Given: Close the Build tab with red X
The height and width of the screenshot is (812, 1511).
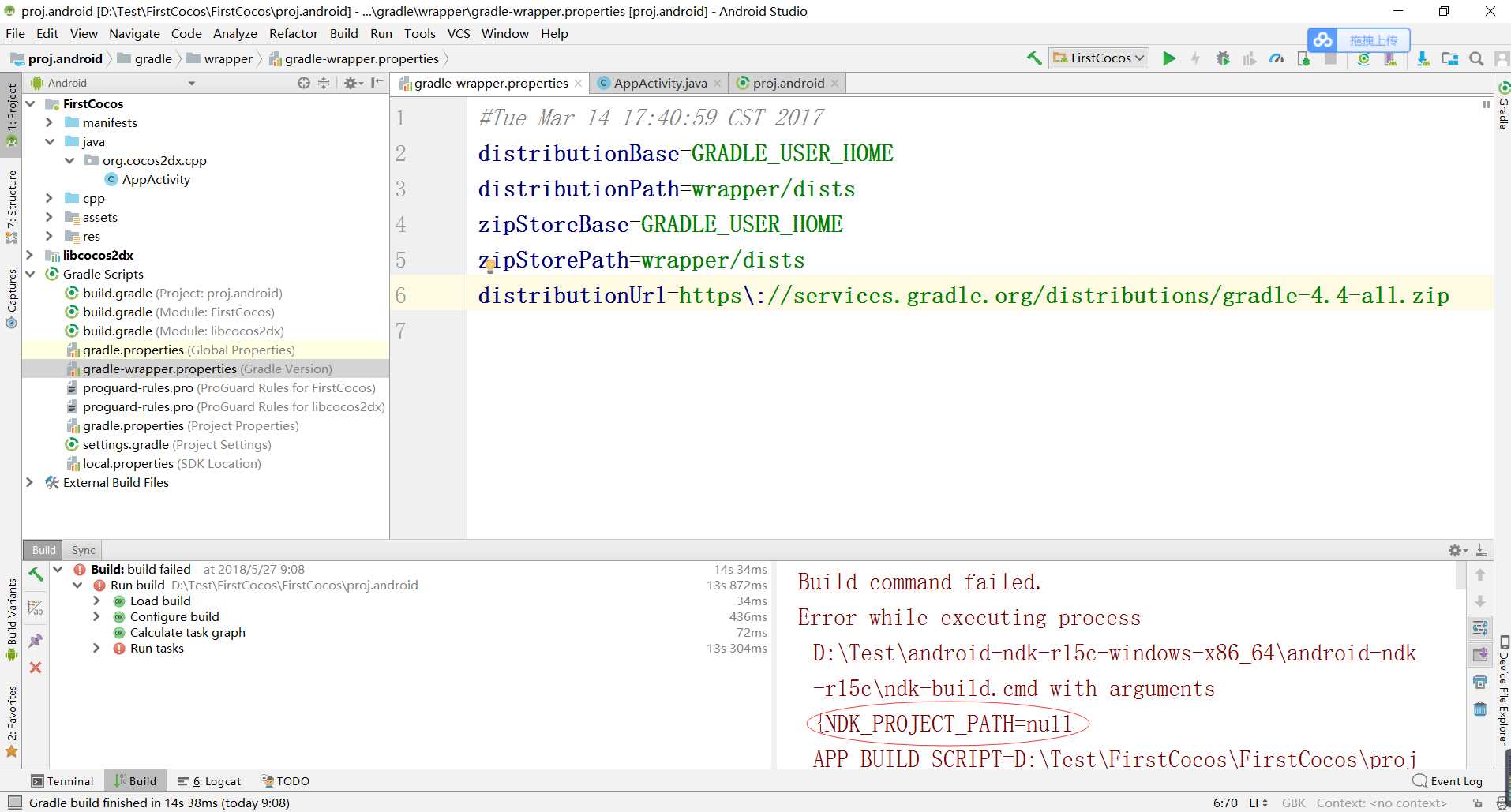Looking at the screenshot, I should pyautogui.click(x=36, y=668).
